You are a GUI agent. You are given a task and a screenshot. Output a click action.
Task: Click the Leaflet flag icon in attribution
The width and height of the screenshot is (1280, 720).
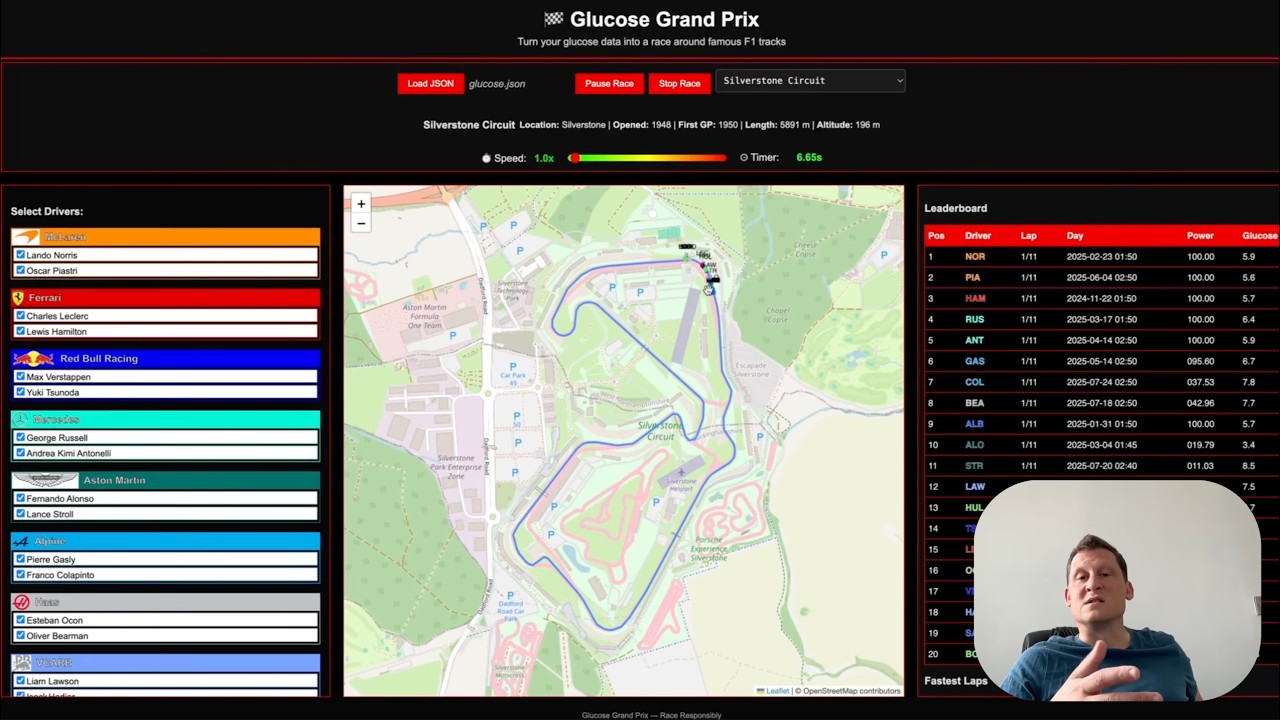(x=761, y=691)
